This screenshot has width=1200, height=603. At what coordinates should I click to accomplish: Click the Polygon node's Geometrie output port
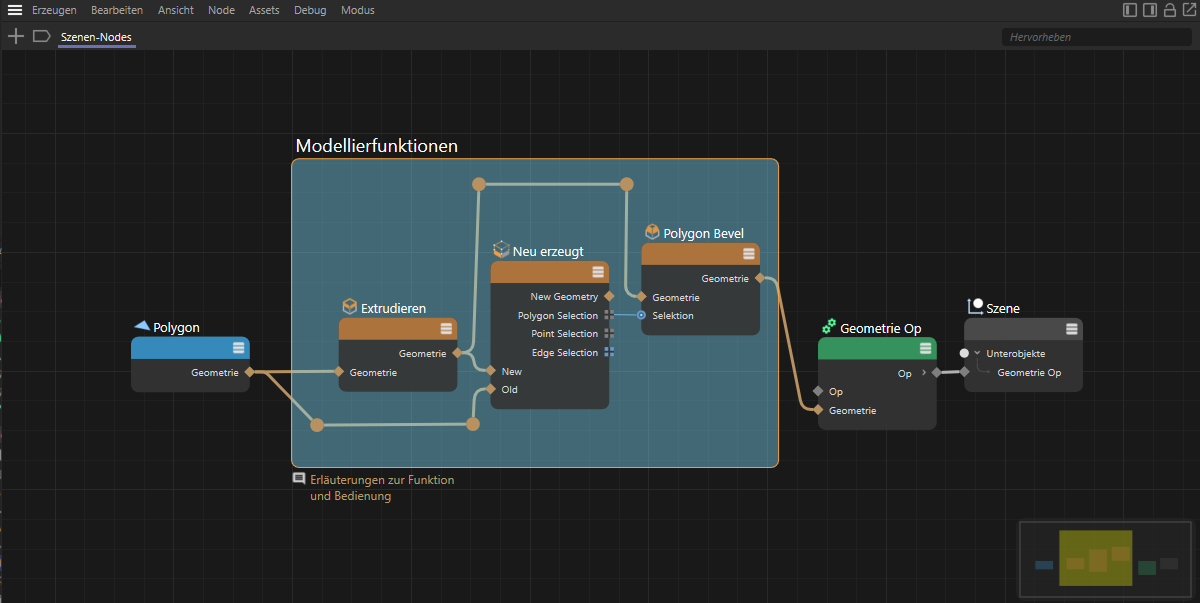248,372
